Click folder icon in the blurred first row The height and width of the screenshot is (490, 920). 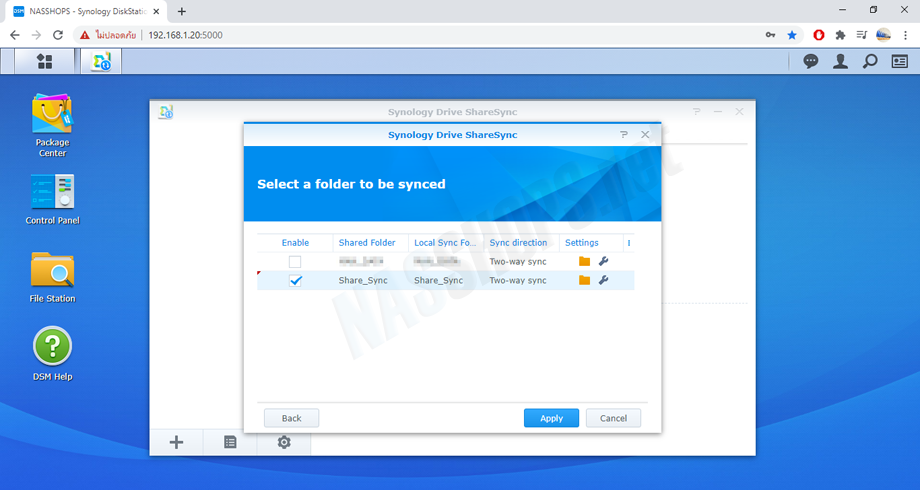click(584, 262)
